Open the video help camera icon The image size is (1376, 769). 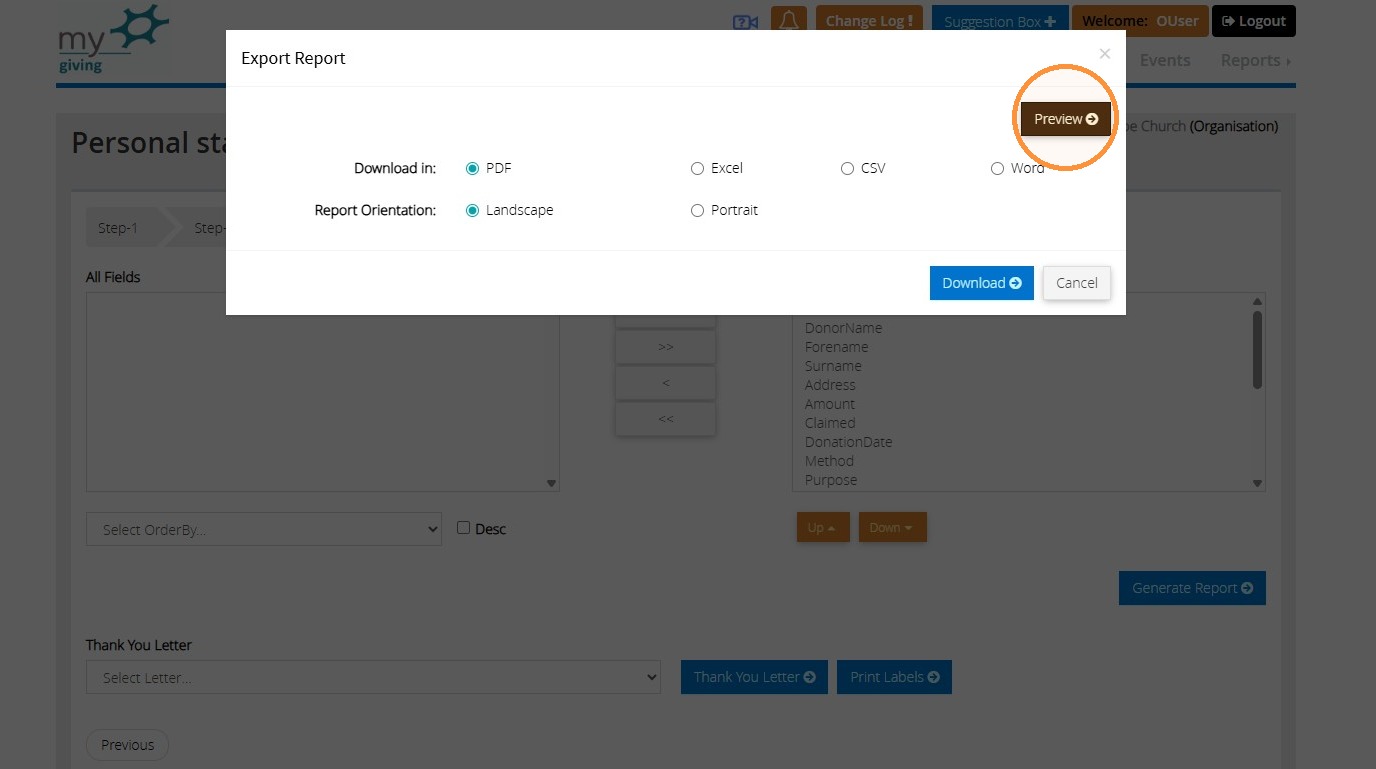[745, 22]
